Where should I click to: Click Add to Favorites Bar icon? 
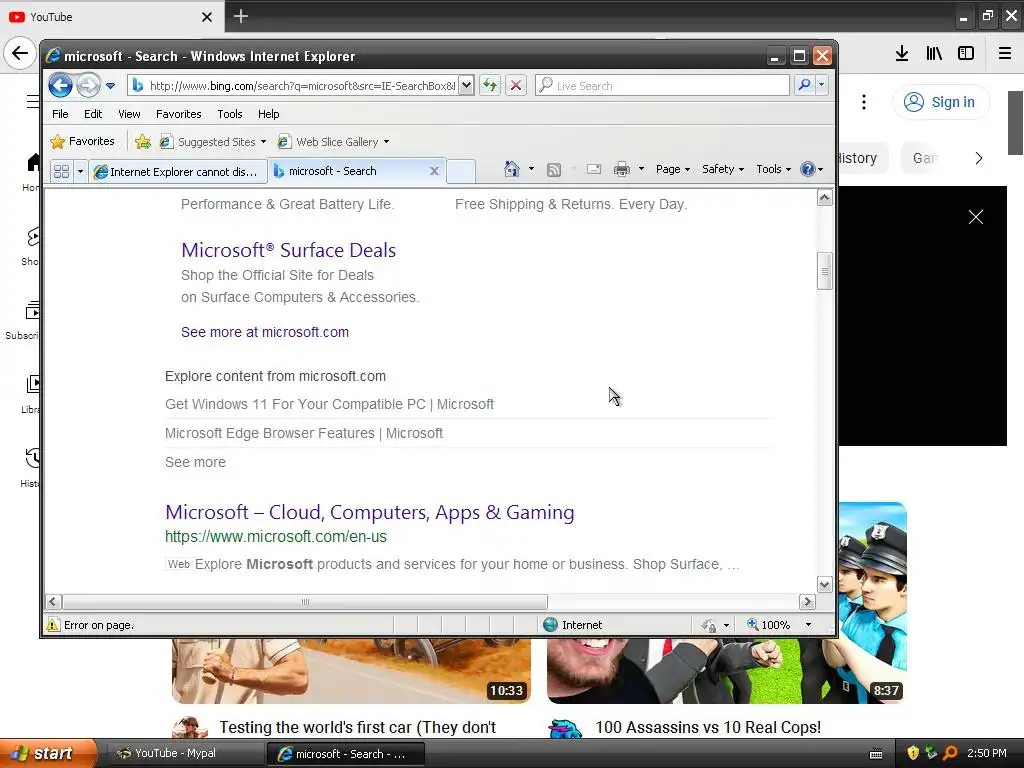(142, 141)
